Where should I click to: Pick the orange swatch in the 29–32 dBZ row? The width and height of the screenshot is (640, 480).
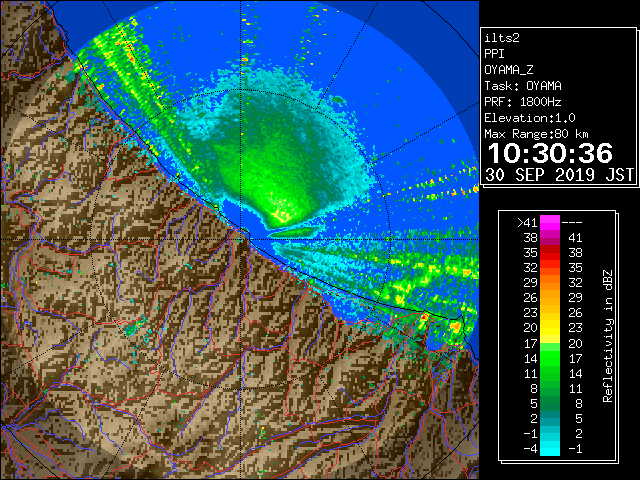click(550, 283)
